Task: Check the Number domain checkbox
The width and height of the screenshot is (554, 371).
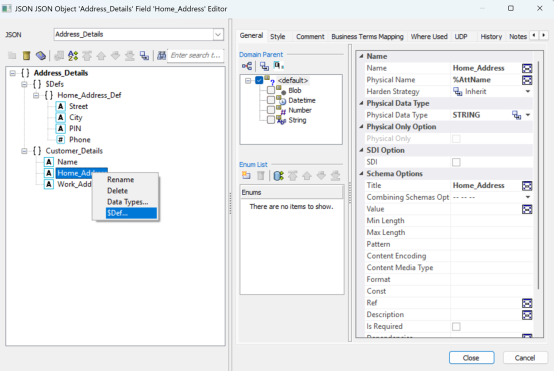Action: coord(271,110)
